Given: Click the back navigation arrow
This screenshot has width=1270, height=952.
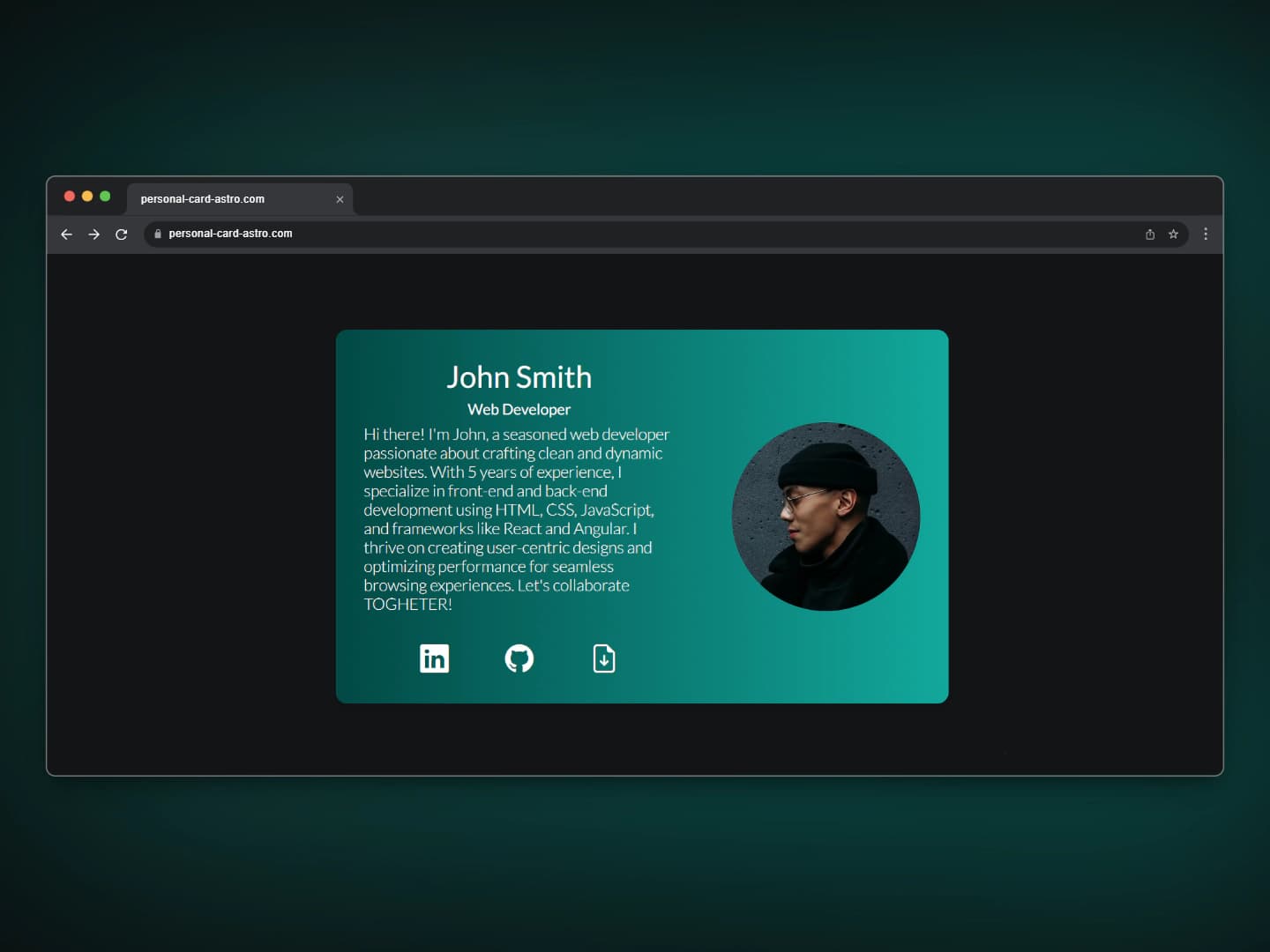Looking at the screenshot, I should (x=66, y=234).
